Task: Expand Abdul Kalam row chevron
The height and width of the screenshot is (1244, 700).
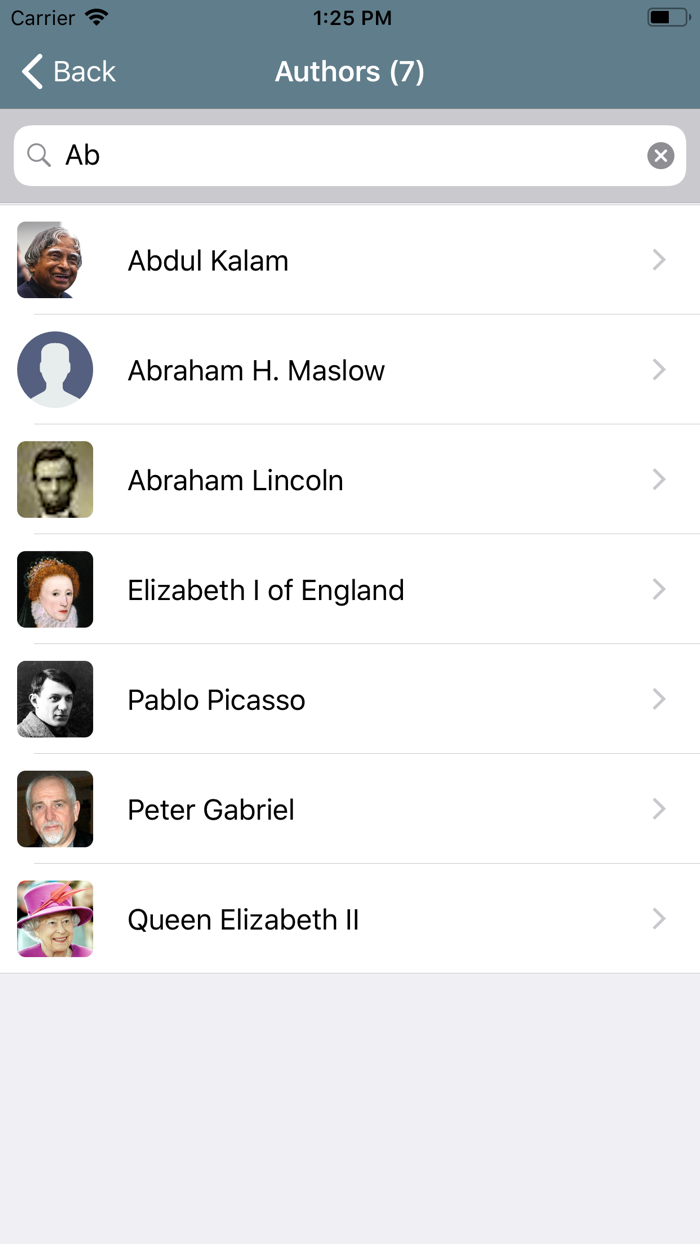Action: click(658, 260)
